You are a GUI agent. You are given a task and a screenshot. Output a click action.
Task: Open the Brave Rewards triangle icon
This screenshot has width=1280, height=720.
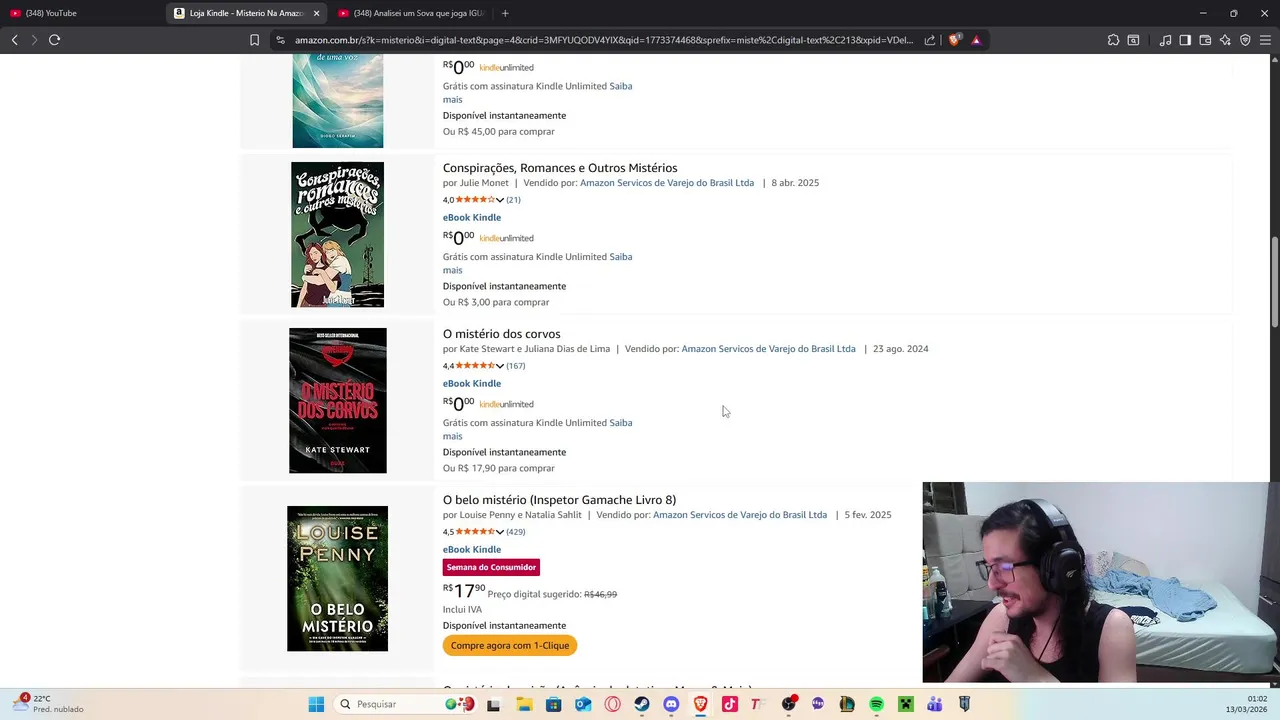pyautogui.click(x=976, y=40)
